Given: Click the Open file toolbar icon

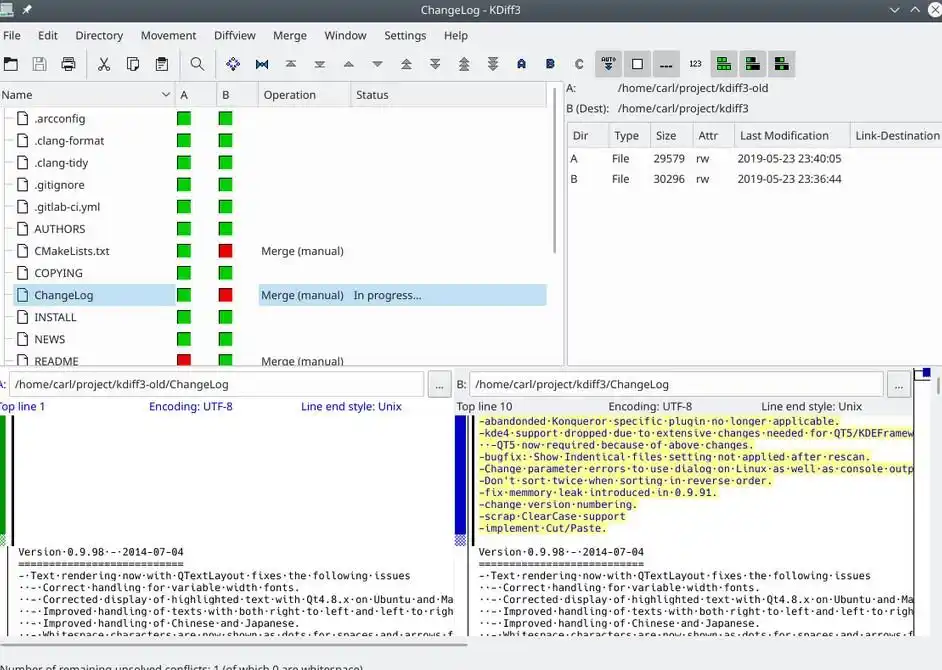Looking at the screenshot, I should 11,64.
